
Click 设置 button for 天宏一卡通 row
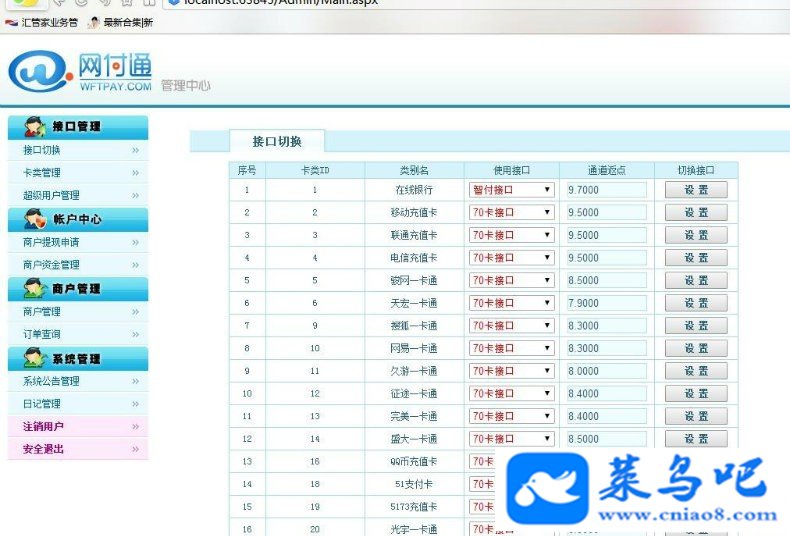[696, 303]
